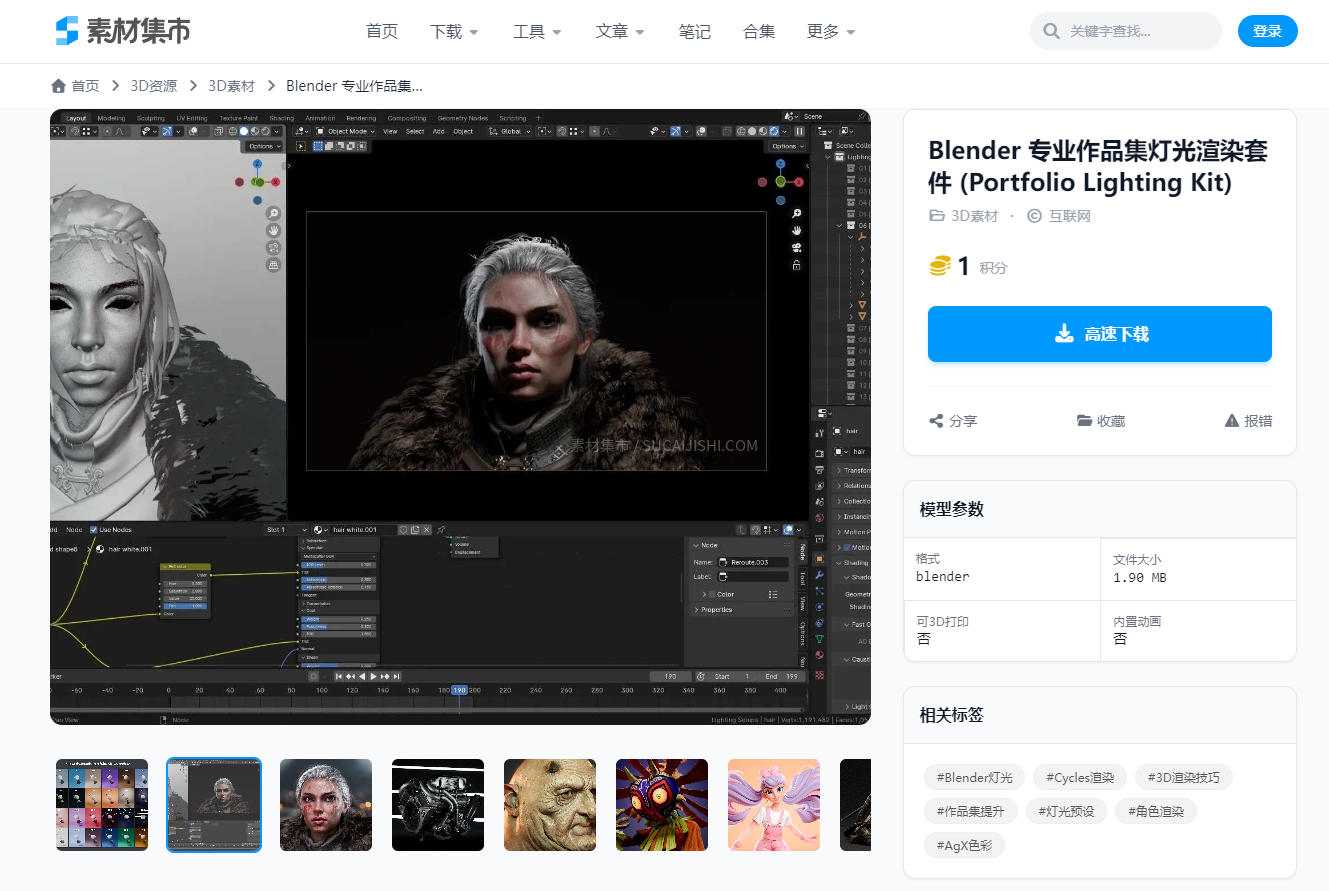The image size is (1329, 891).
Task: Select 笔记 in the navigation menu
Action: [x=694, y=31]
